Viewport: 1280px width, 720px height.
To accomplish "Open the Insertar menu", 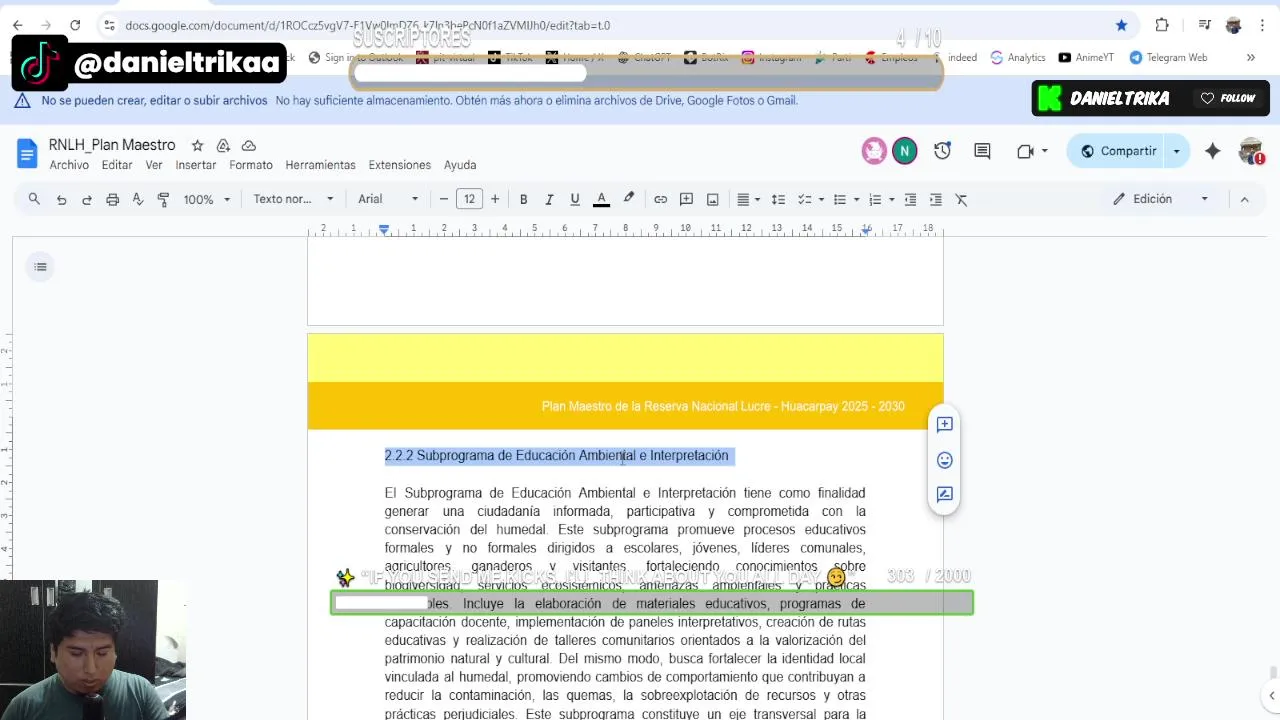I will pyautogui.click(x=196, y=165).
